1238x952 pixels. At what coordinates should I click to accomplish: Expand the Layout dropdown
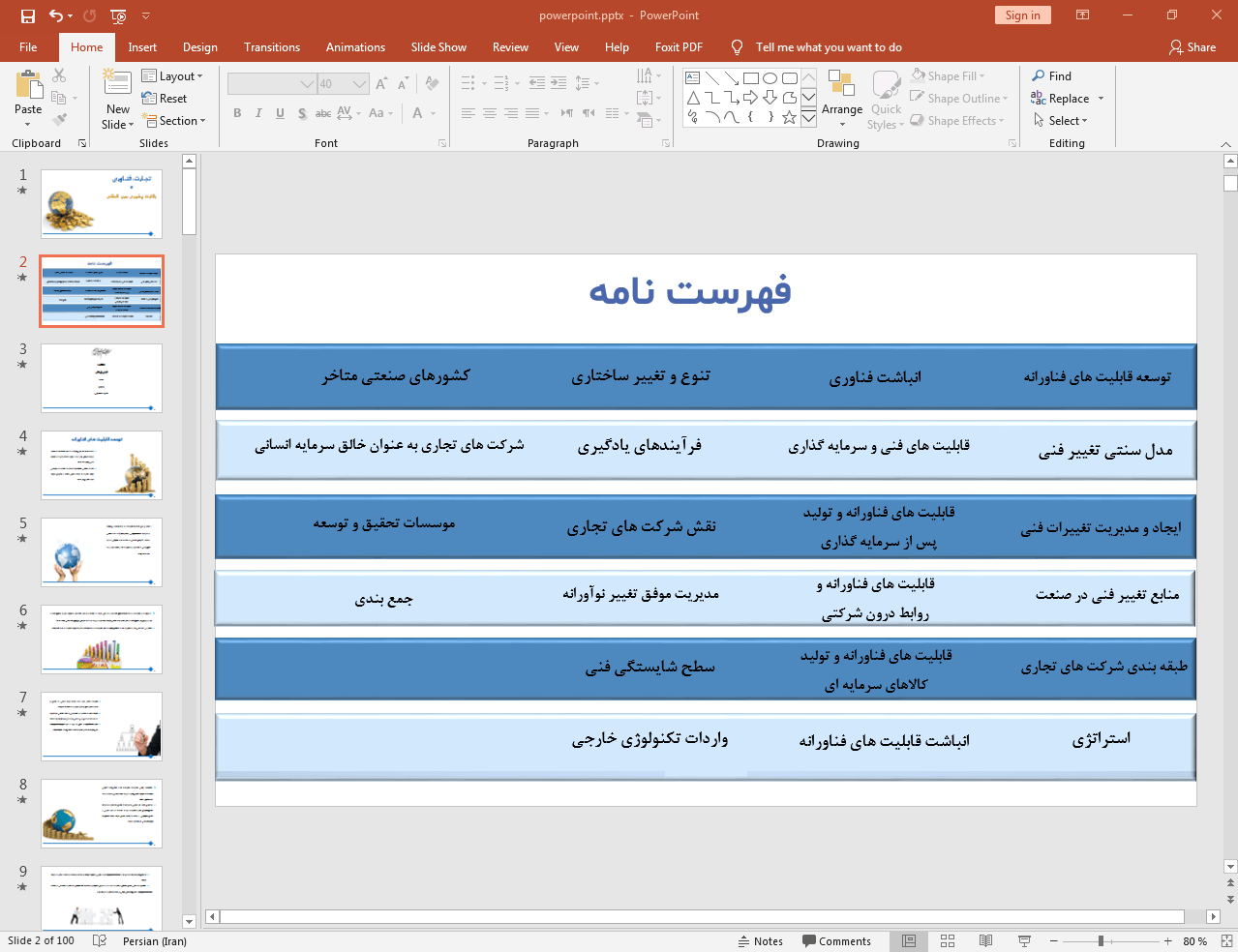tap(172, 76)
